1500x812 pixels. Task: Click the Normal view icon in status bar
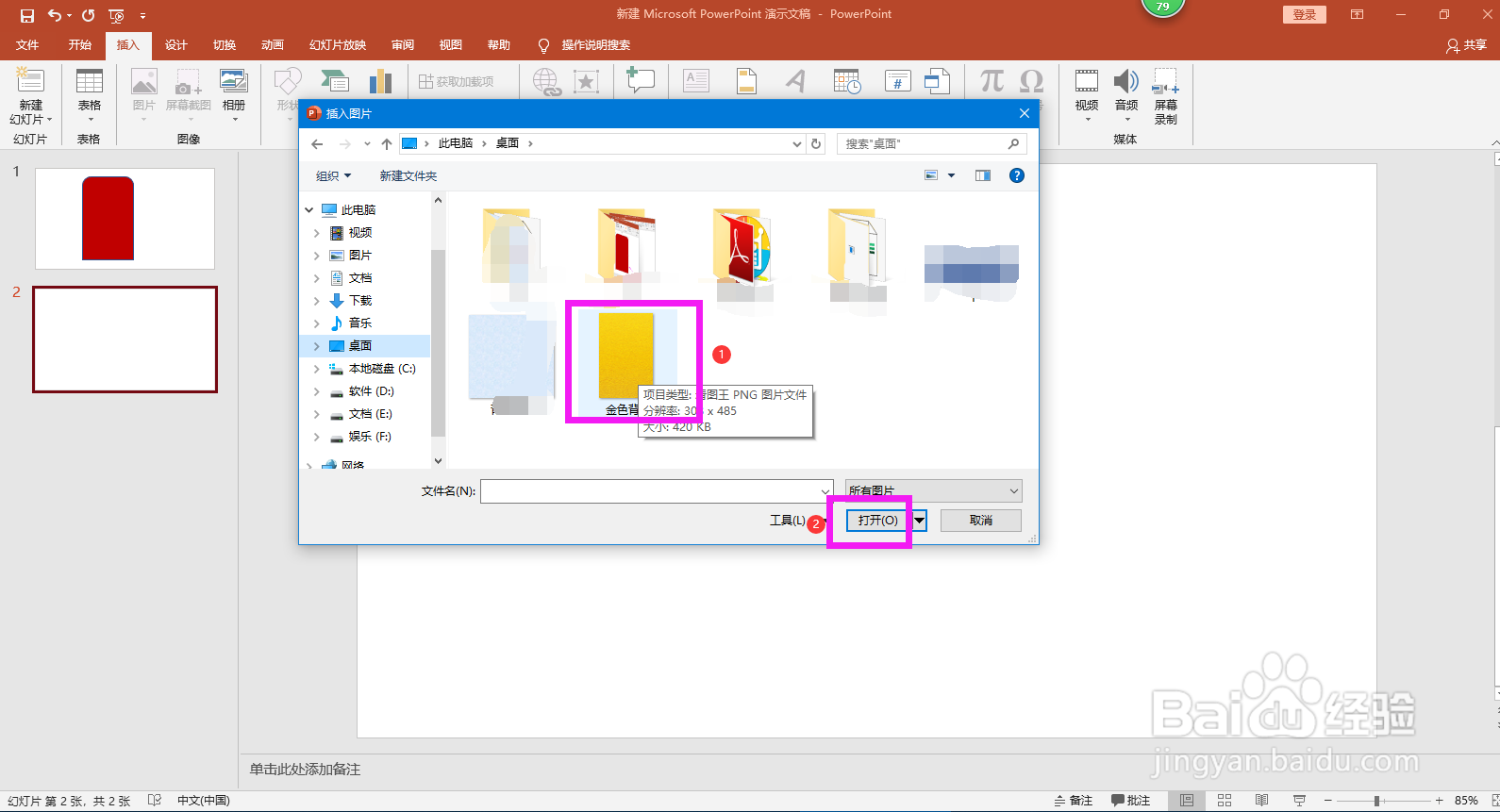1187,801
